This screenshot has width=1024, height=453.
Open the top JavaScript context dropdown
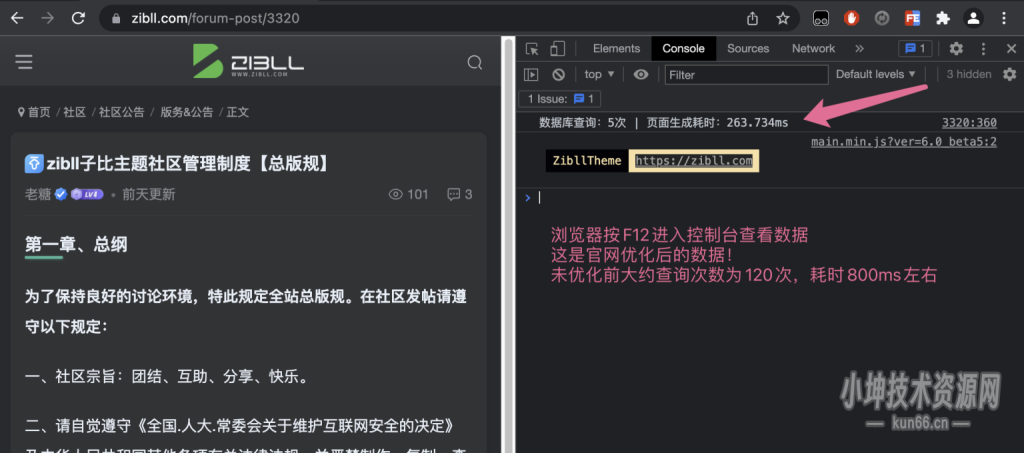[600, 74]
